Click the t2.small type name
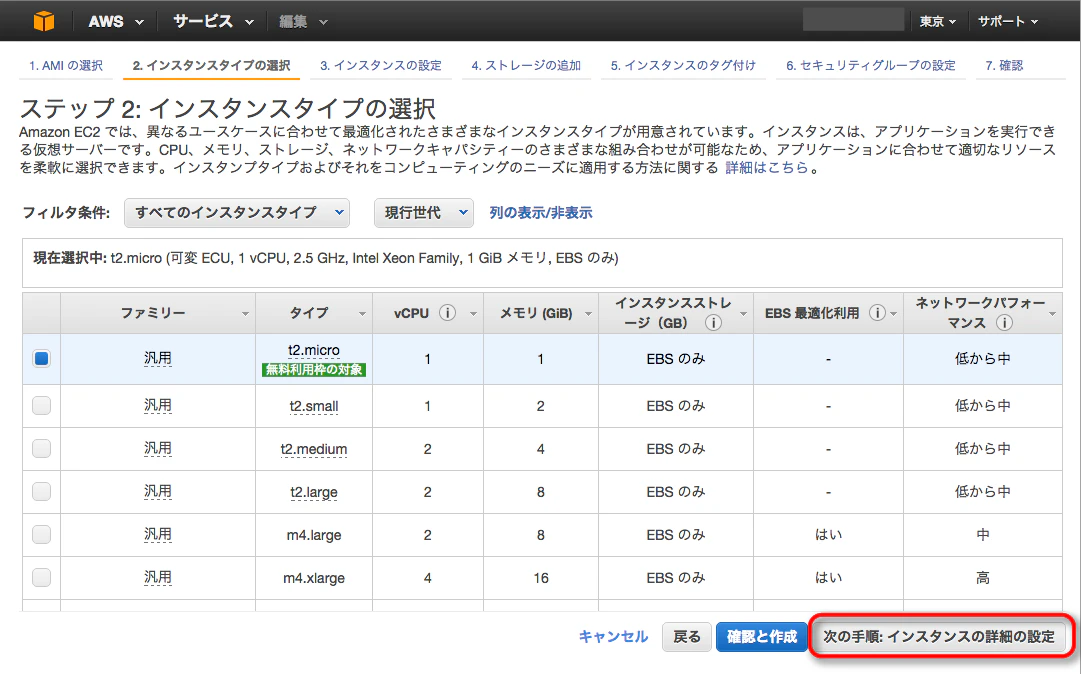 pyautogui.click(x=314, y=407)
